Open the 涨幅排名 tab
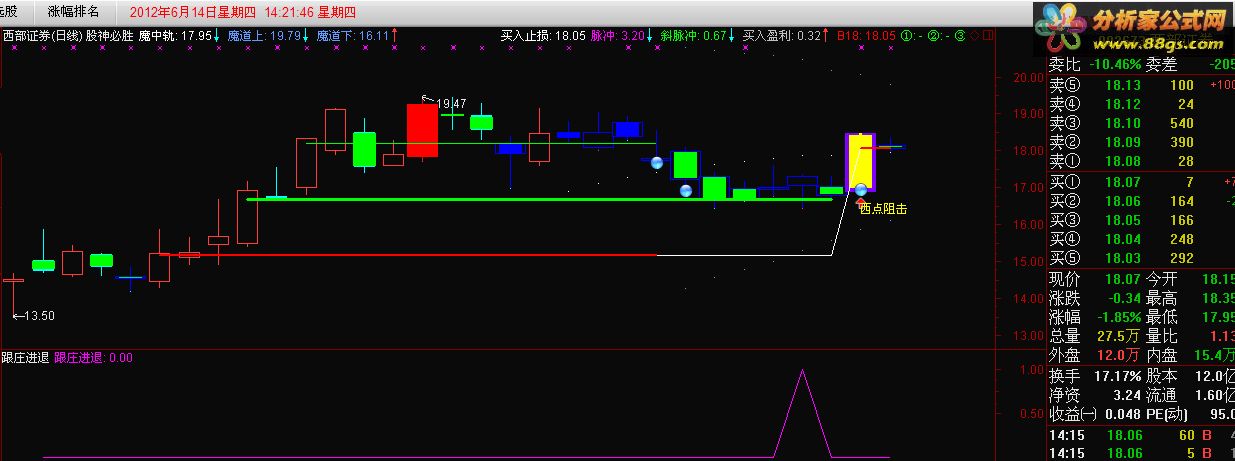 pyautogui.click(x=74, y=12)
